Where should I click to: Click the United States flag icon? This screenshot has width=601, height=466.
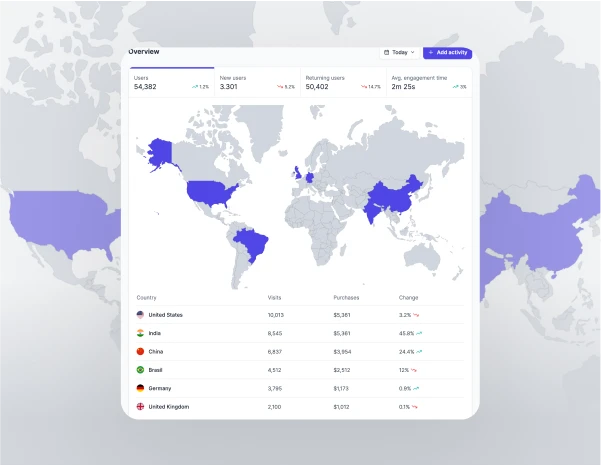(140, 315)
